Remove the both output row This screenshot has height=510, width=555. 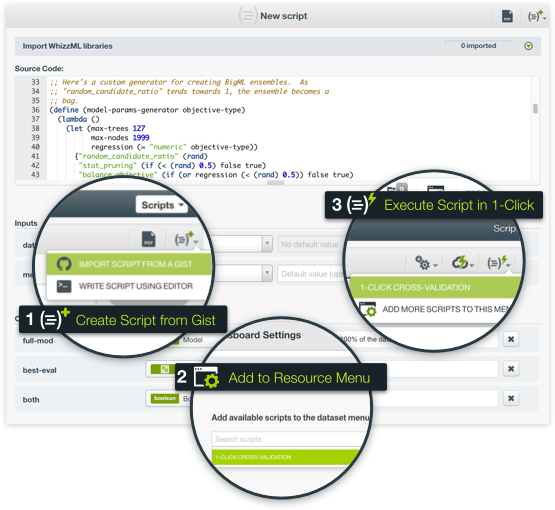coord(511,398)
